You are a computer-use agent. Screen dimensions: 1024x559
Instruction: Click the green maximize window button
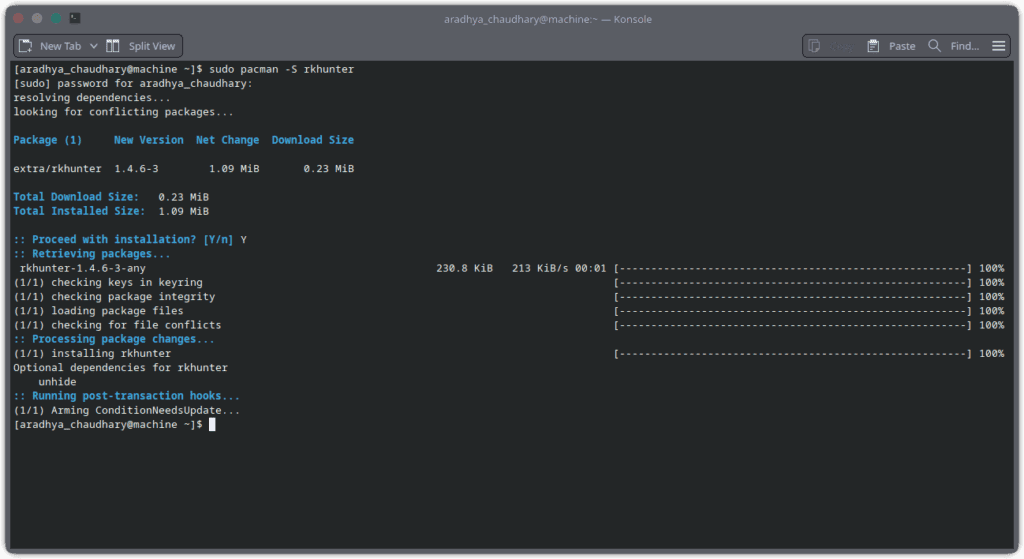click(x=56, y=18)
